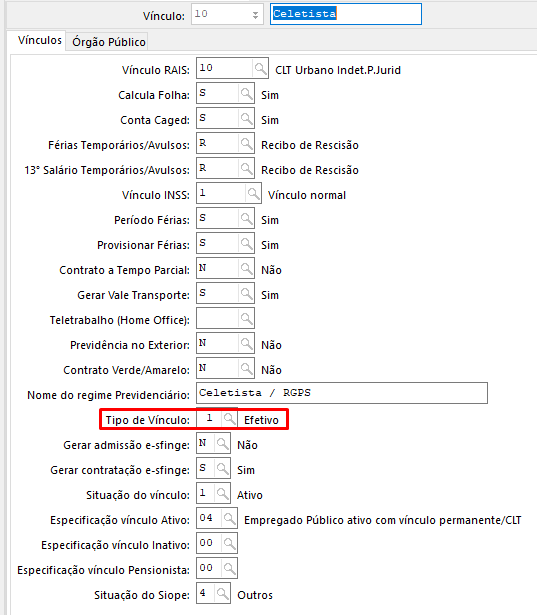Click Nome do regime Previdenciário field

[x=342, y=393]
